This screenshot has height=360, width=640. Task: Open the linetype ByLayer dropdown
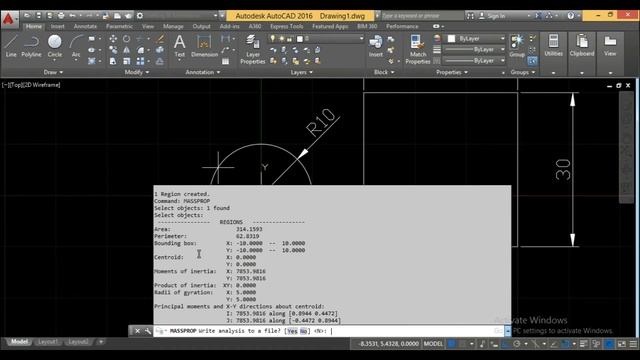pyautogui.click(x=475, y=60)
